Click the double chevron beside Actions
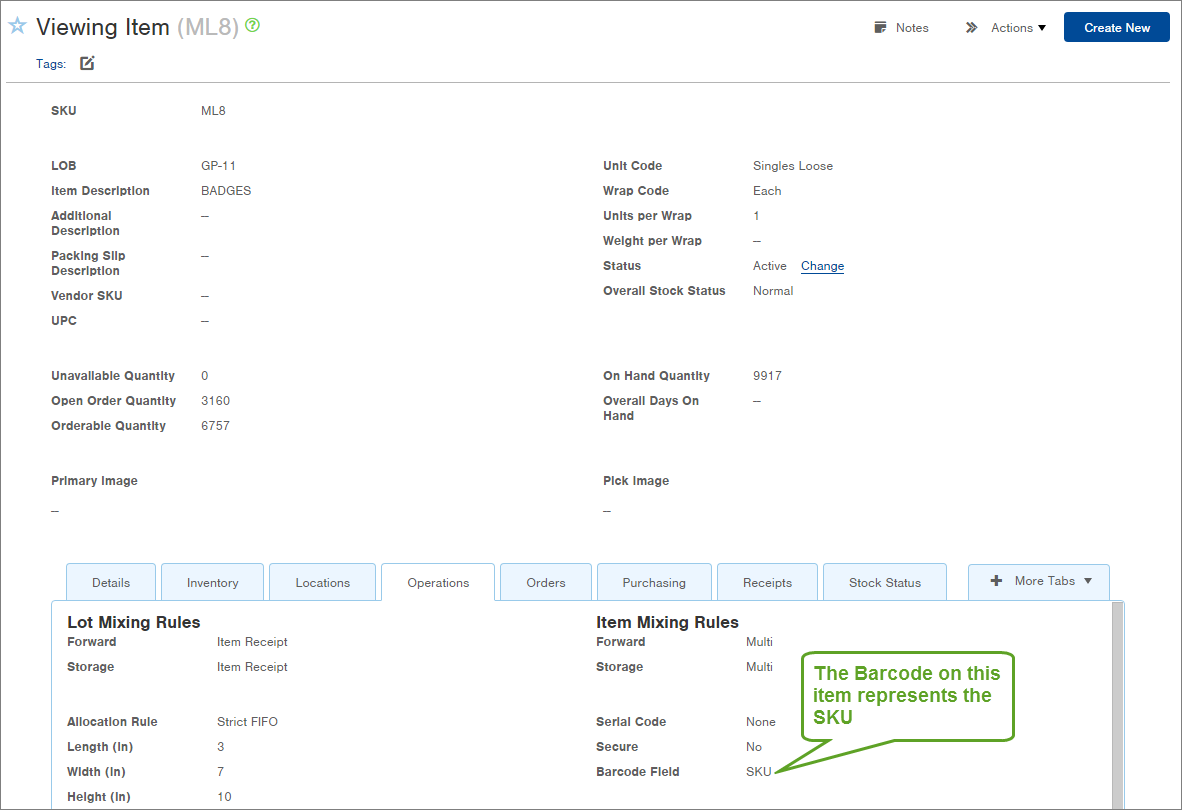This screenshot has height=810, width=1182. click(972, 28)
